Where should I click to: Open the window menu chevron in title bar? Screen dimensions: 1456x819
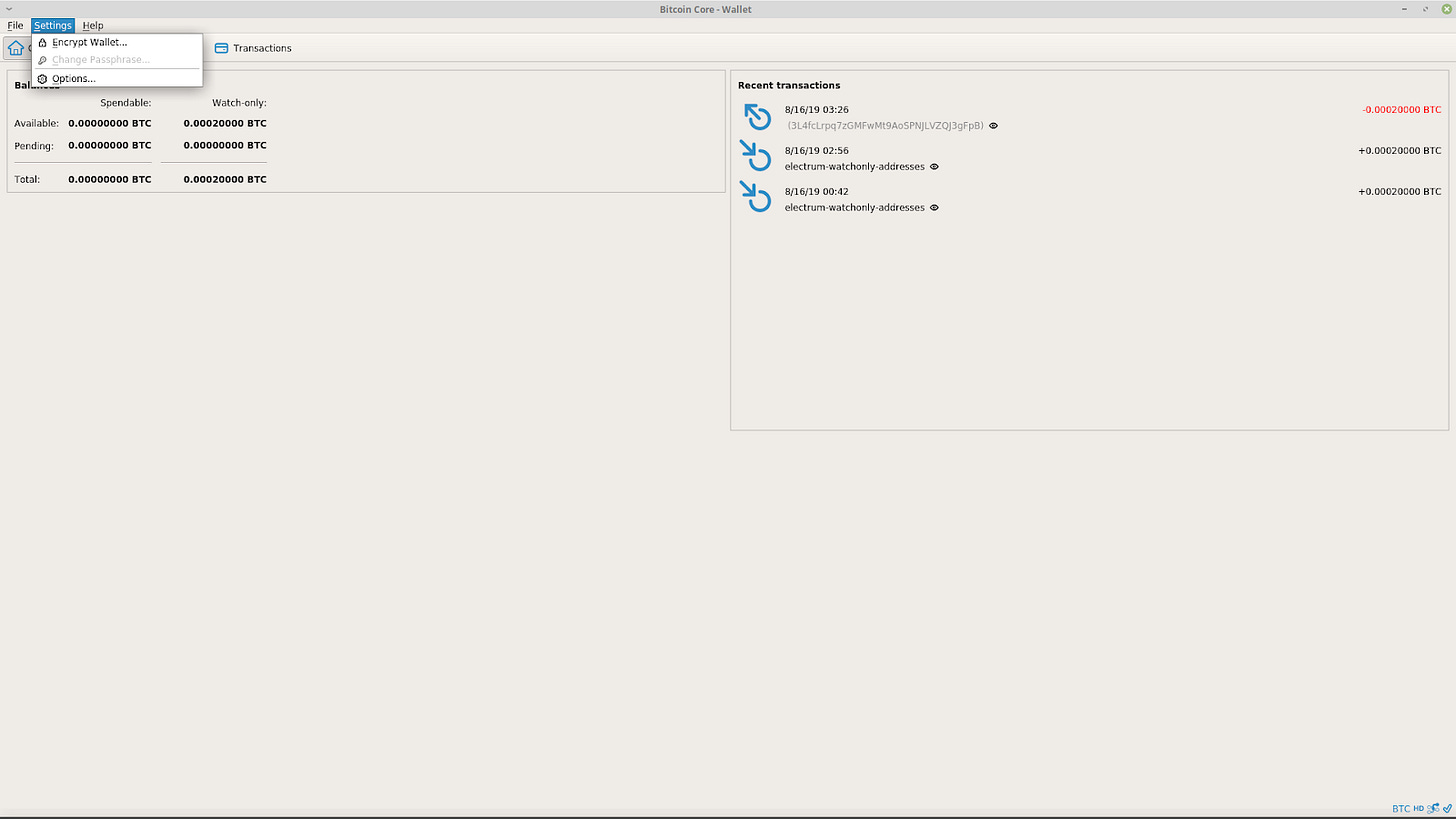[8, 9]
